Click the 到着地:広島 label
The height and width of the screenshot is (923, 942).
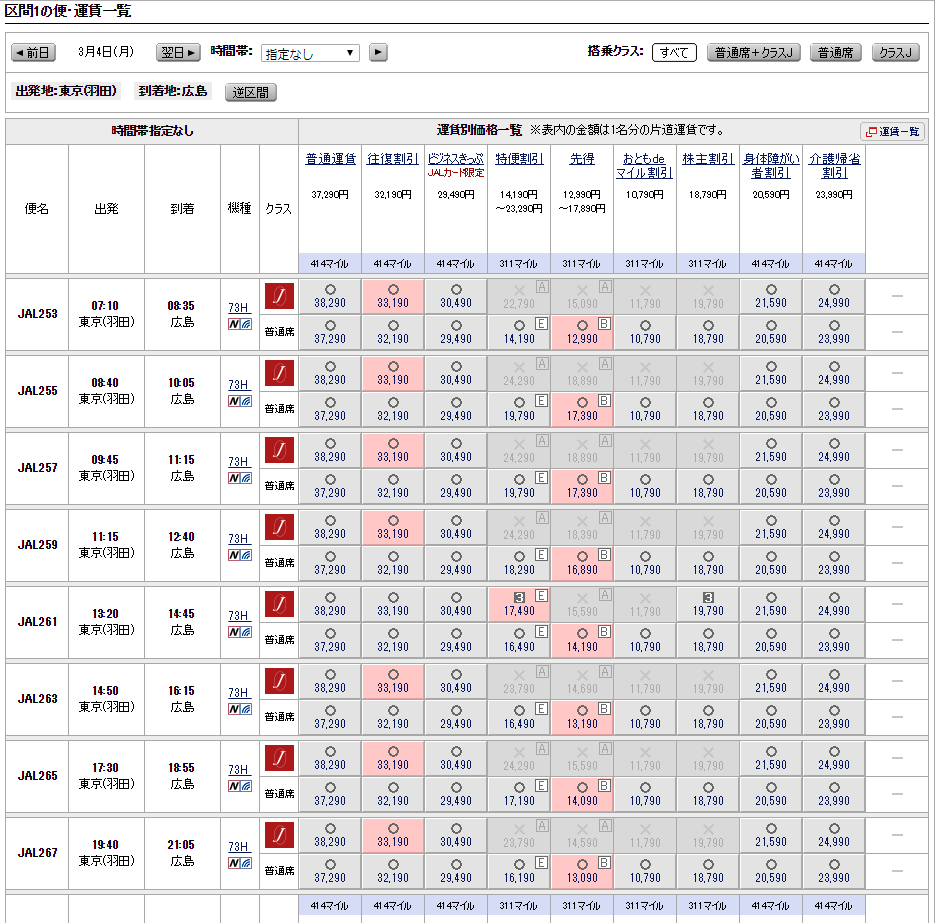pos(173,91)
